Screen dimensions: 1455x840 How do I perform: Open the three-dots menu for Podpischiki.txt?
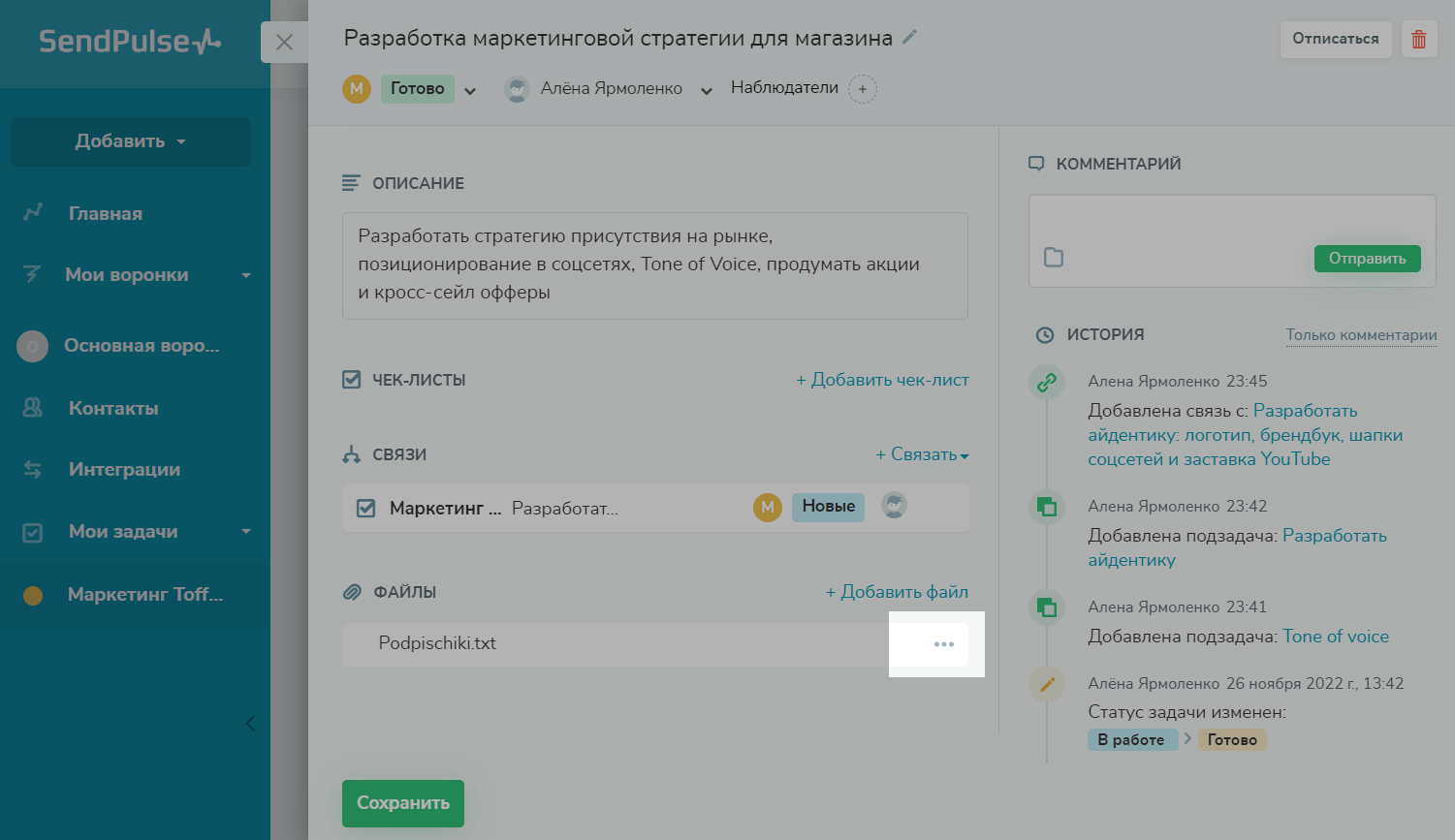(x=943, y=644)
